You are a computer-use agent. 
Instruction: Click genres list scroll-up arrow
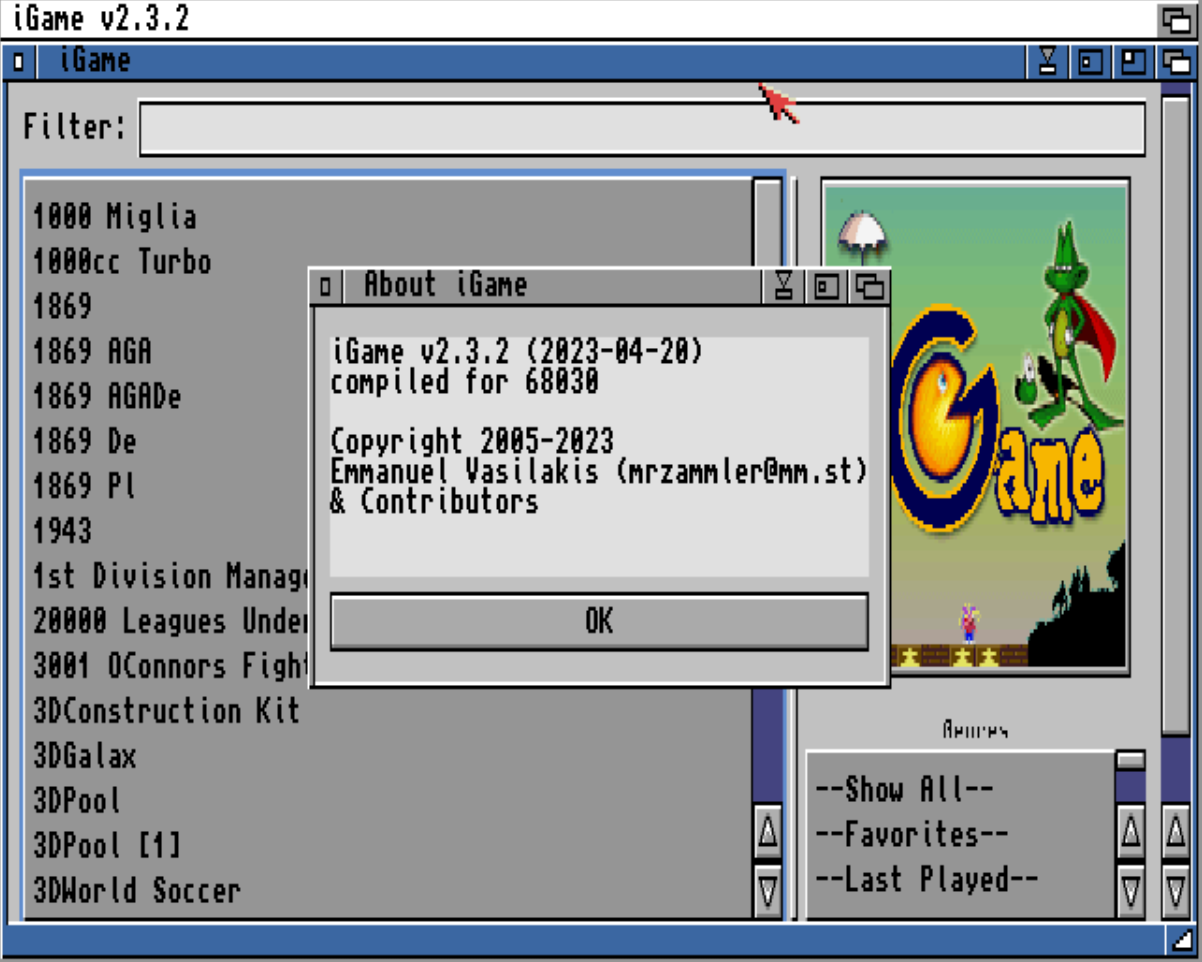(x=1131, y=831)
